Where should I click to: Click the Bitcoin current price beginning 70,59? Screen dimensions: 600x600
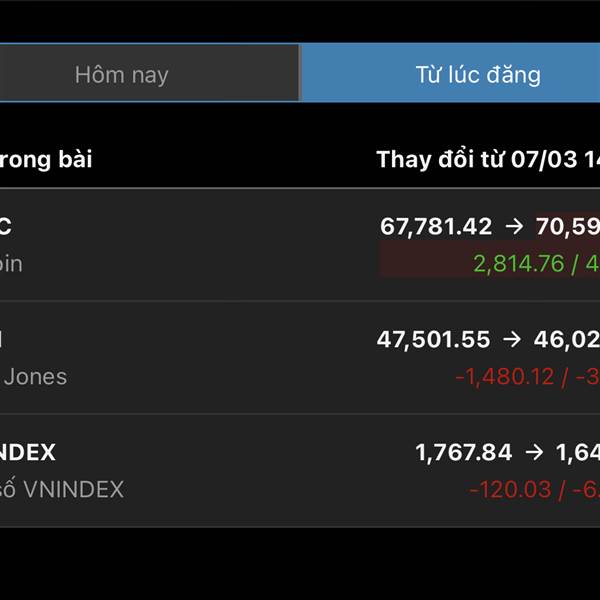[567, 227]
